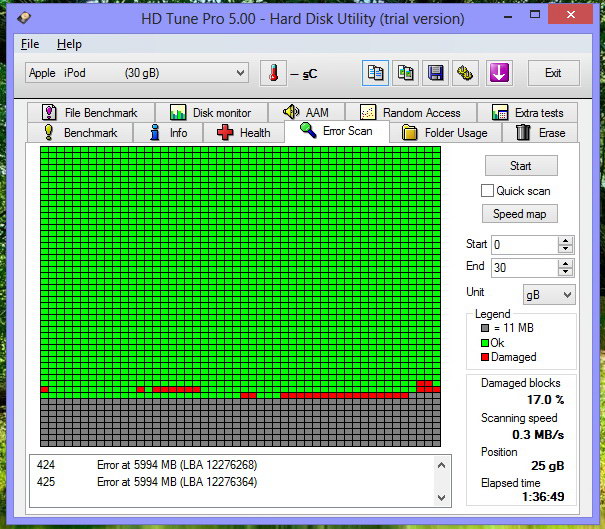Click the End value input field

click(523, 268)
